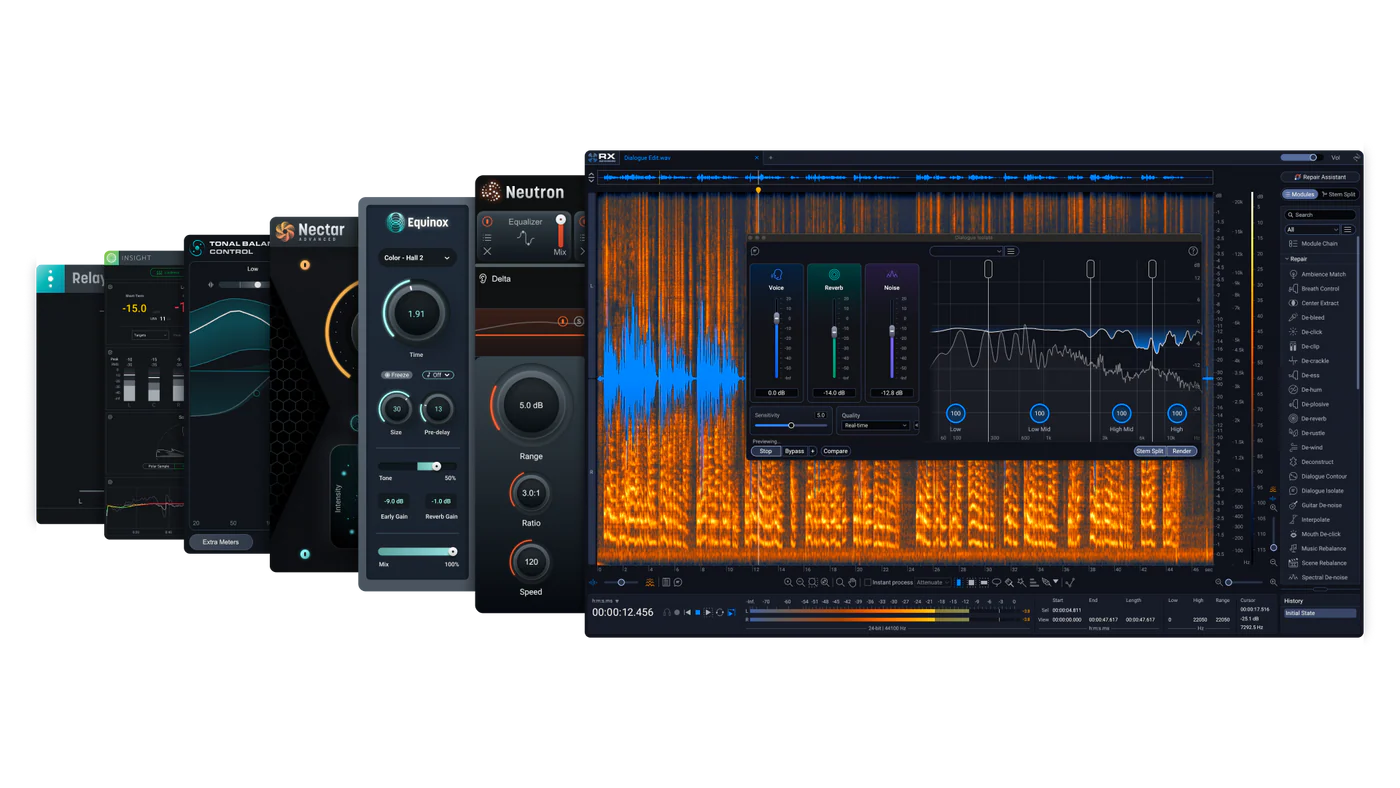Open the h:m:s.ms time format dropdown
1400x788 pixels.
pos(605,601)
